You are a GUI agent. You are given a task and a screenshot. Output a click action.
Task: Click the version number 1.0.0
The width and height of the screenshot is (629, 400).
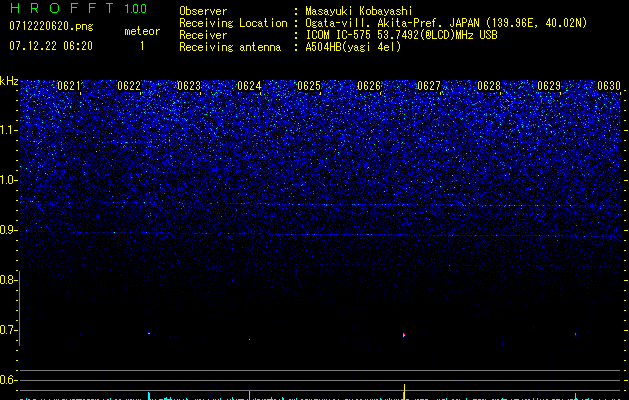tap(136, 8)
